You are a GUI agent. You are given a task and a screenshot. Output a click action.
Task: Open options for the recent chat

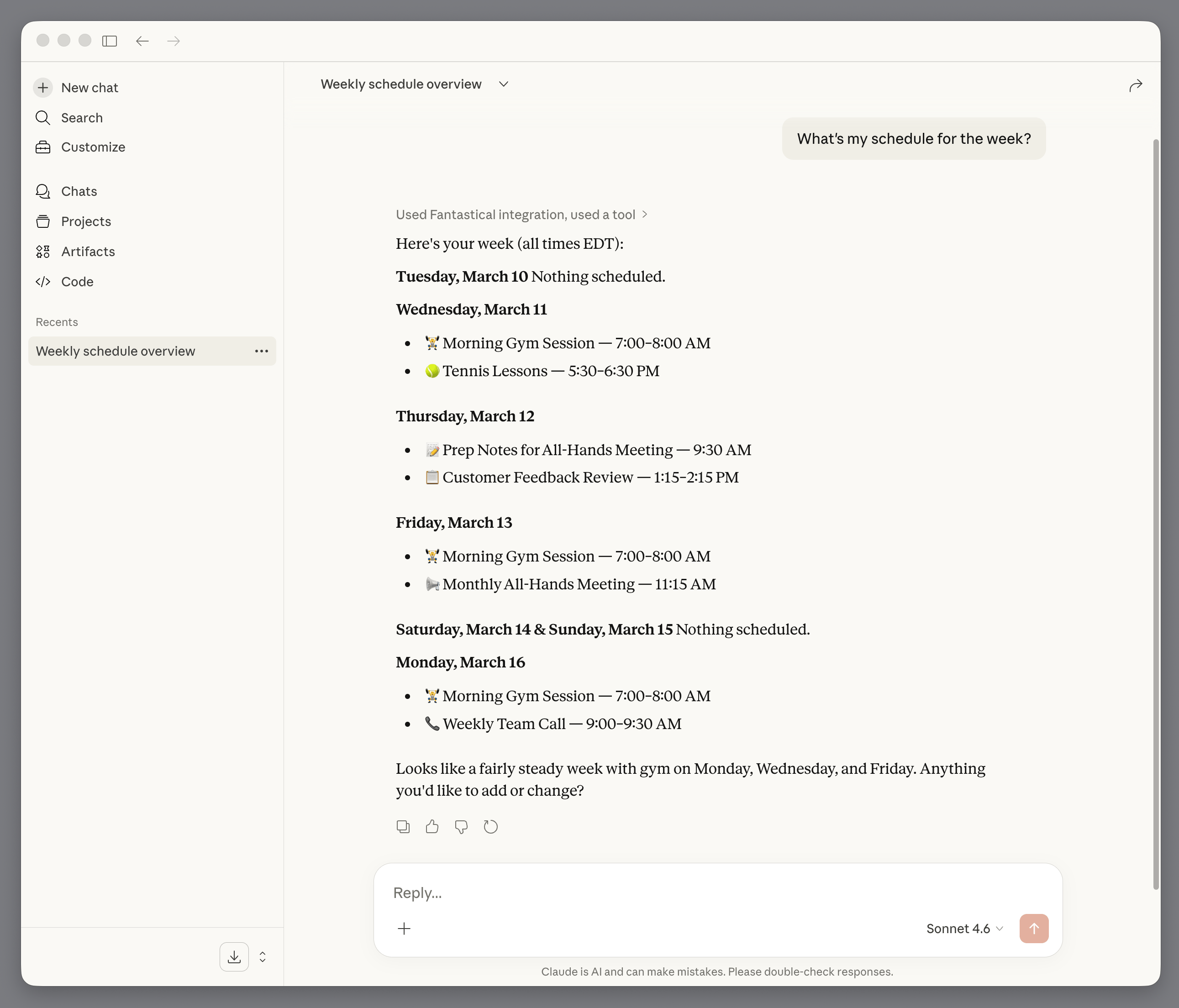tap(261, 351)
